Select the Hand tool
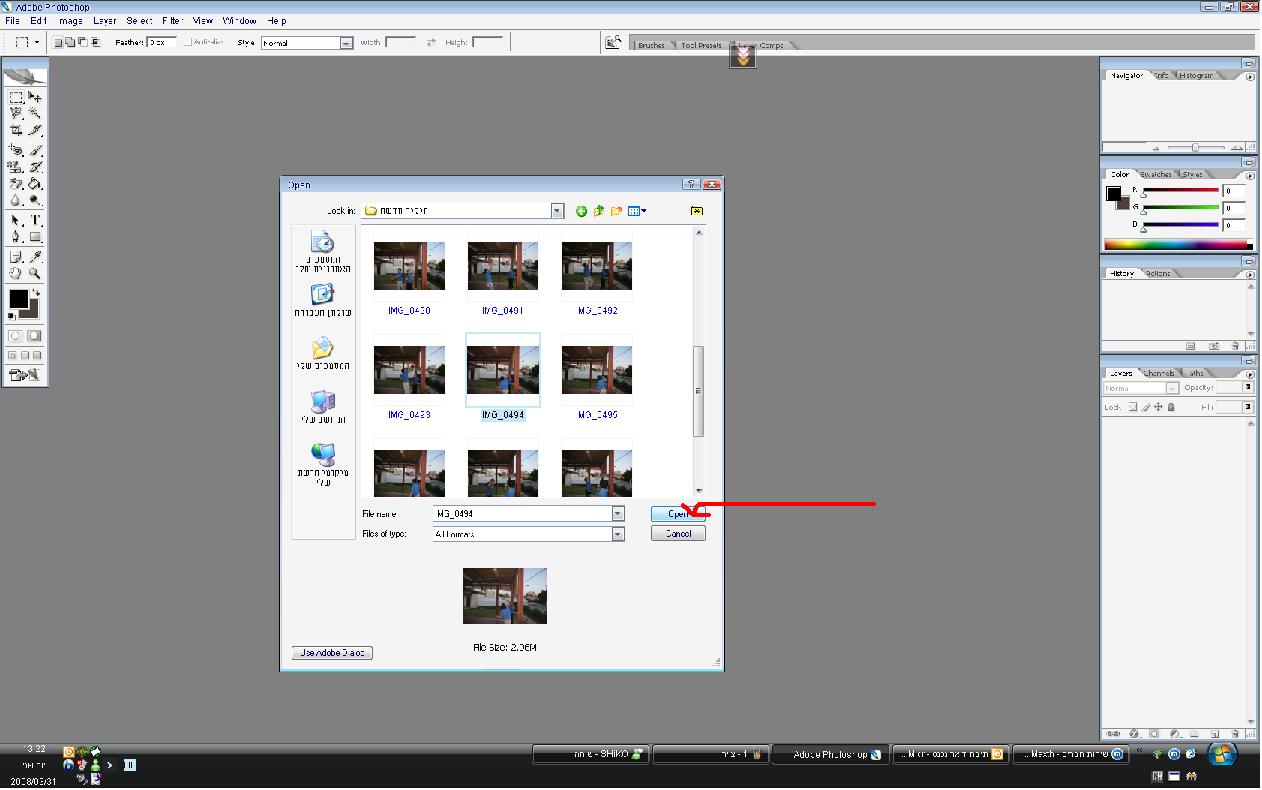 coord(17,273)
